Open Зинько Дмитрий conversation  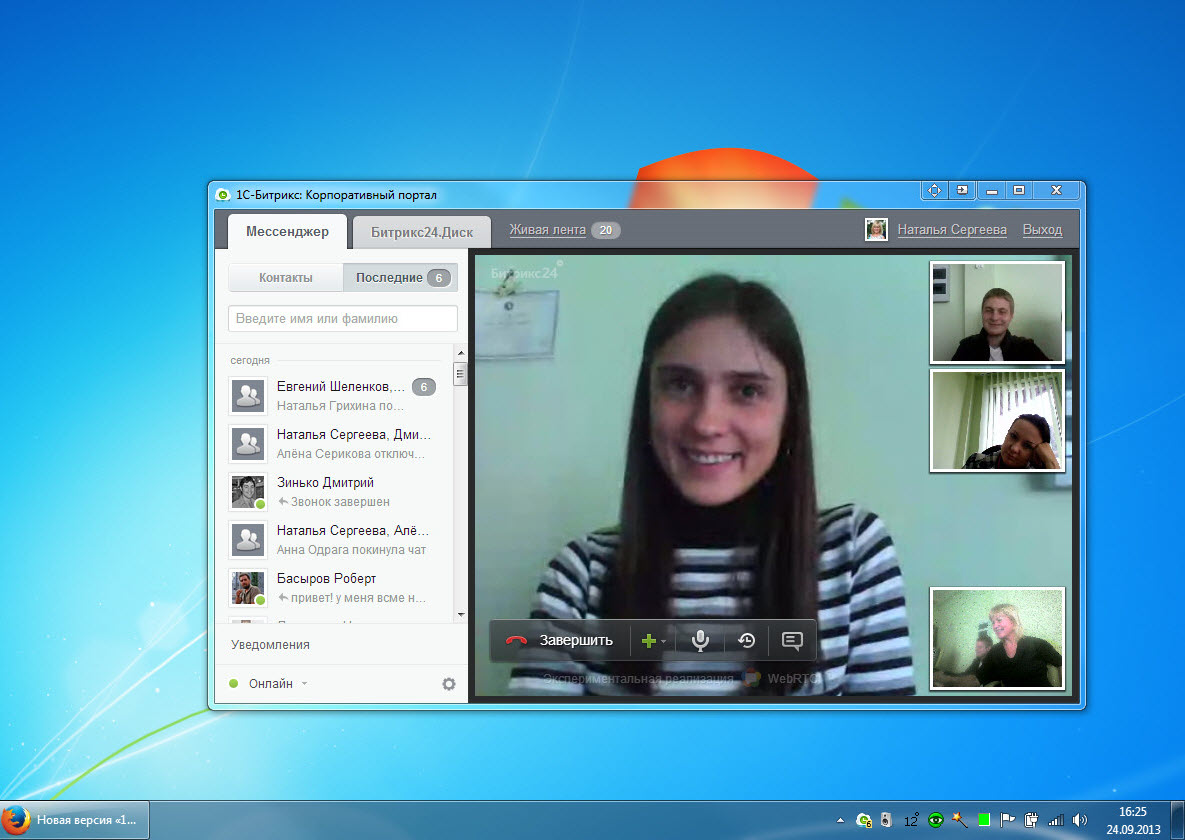336,491
